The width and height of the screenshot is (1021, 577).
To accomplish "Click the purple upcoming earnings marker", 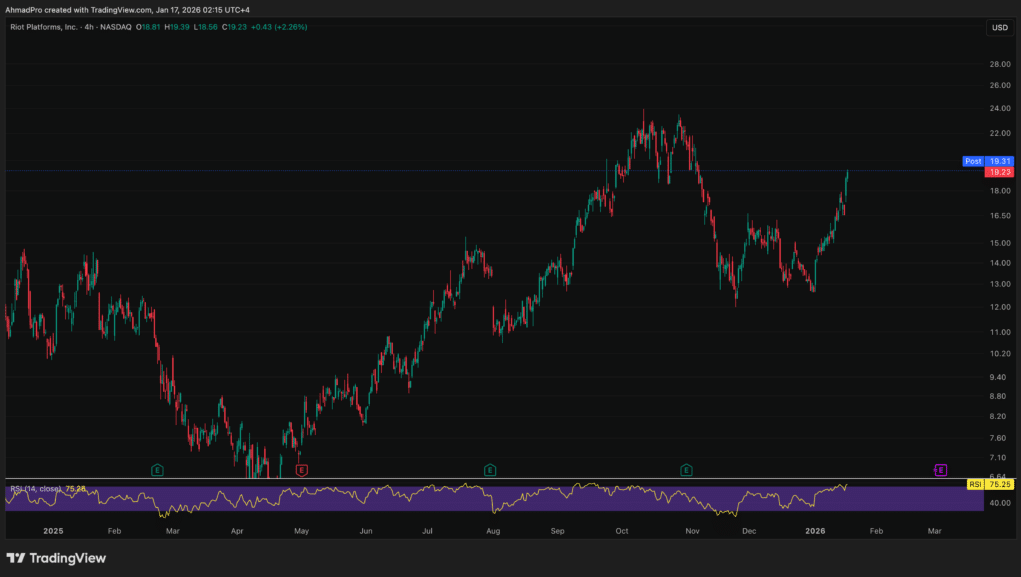I will 940,469.
